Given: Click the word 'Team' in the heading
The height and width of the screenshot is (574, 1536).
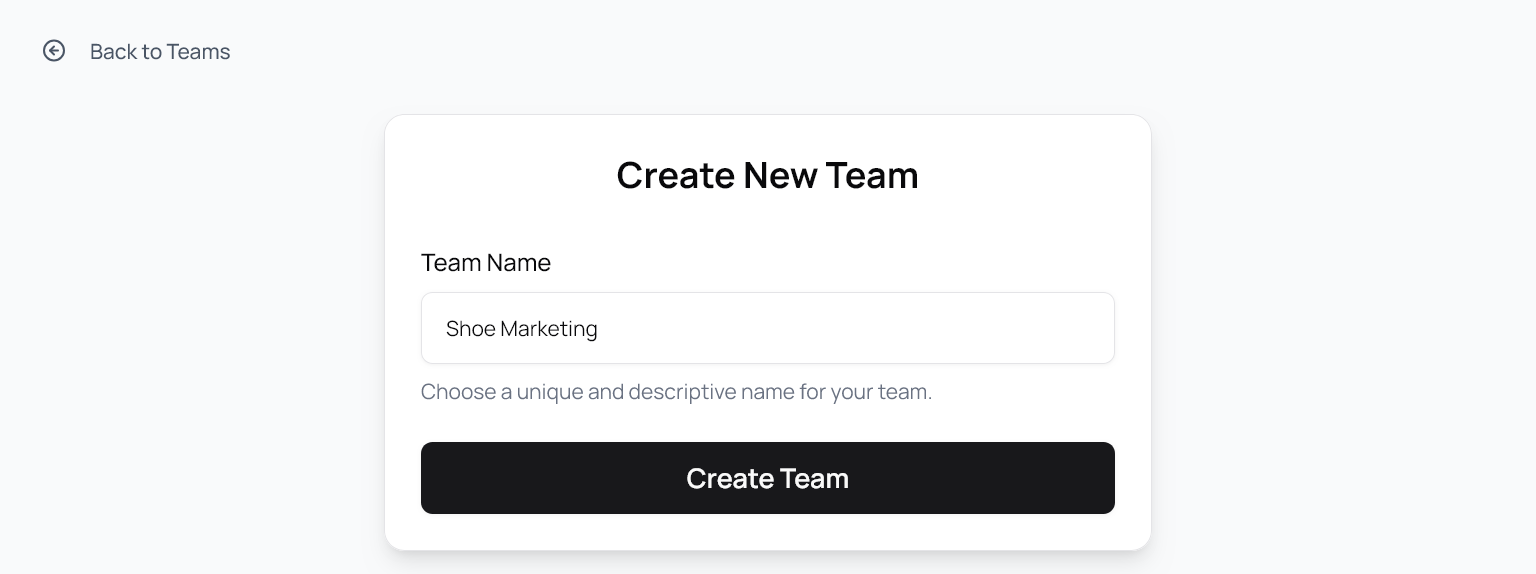Looking at the screenshot, I should [871, 175].
